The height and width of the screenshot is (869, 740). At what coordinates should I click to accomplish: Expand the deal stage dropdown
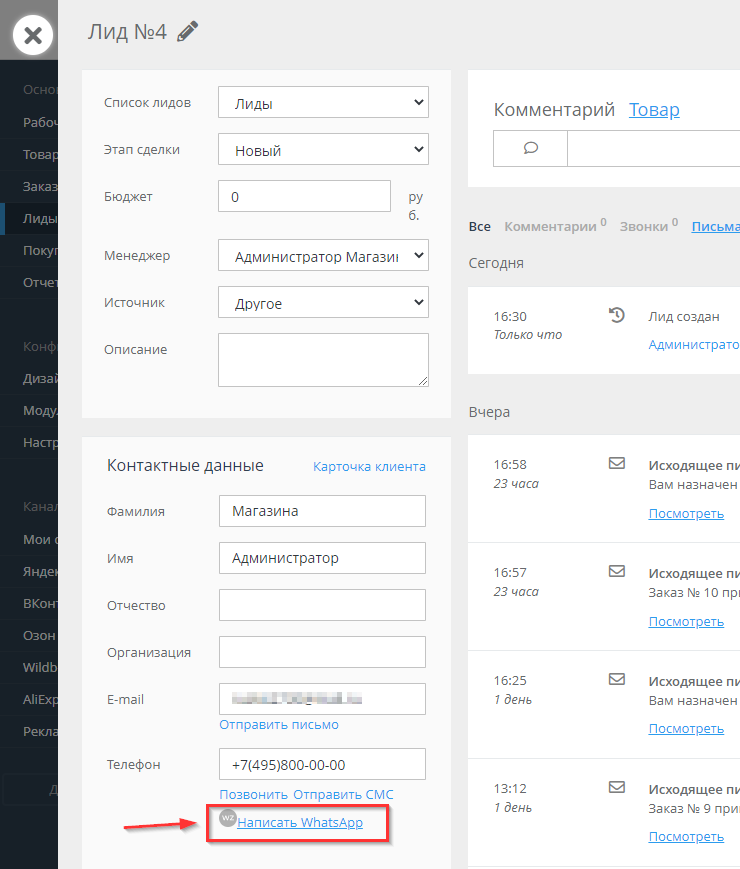pos(323,150)
